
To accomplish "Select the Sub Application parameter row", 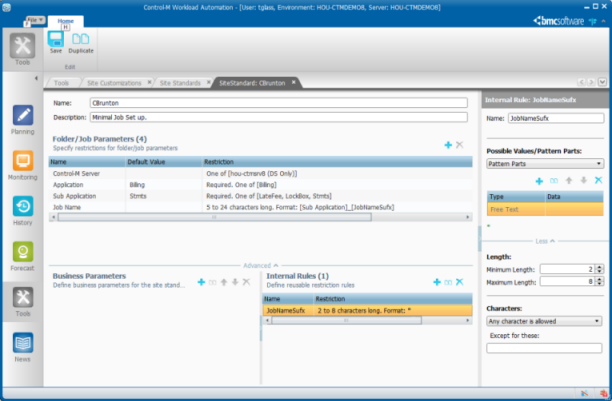I will pos(260,196).
